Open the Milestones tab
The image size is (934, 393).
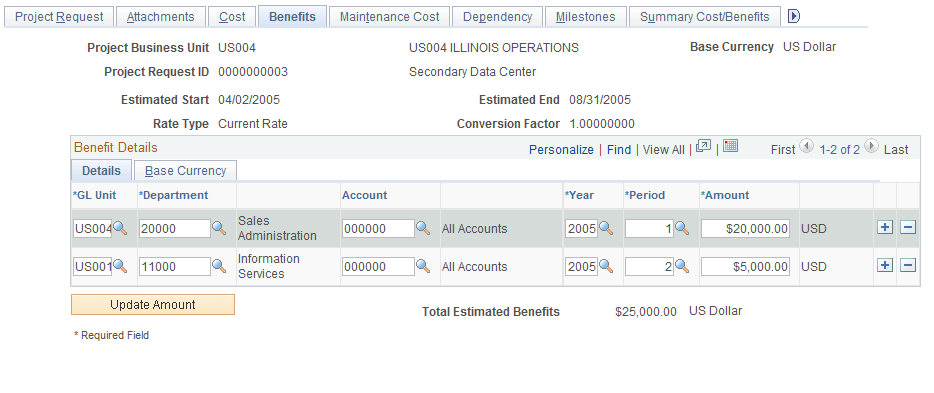(586, 17)
